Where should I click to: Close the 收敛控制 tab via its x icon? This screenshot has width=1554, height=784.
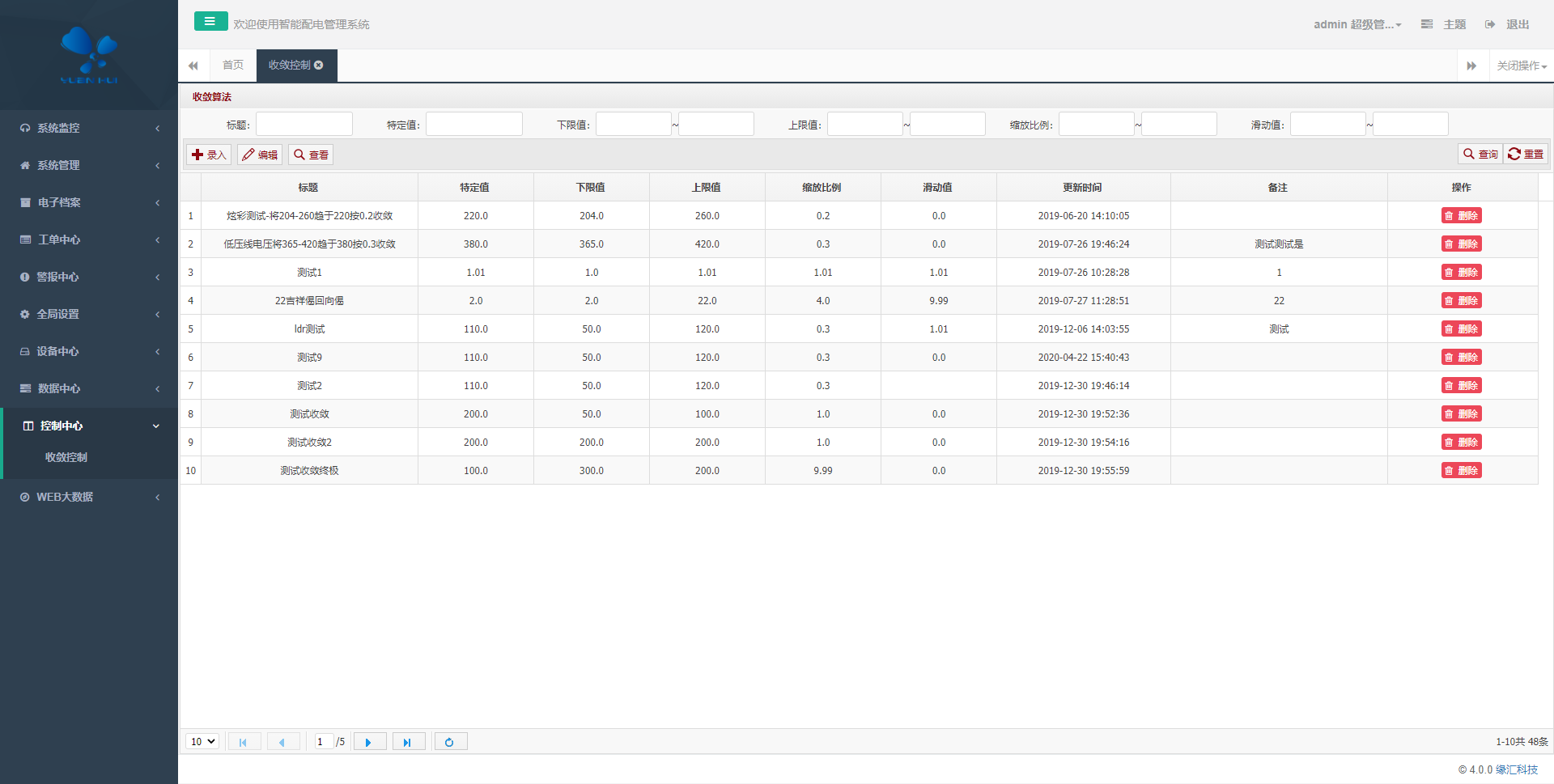(x=319, y=66)
